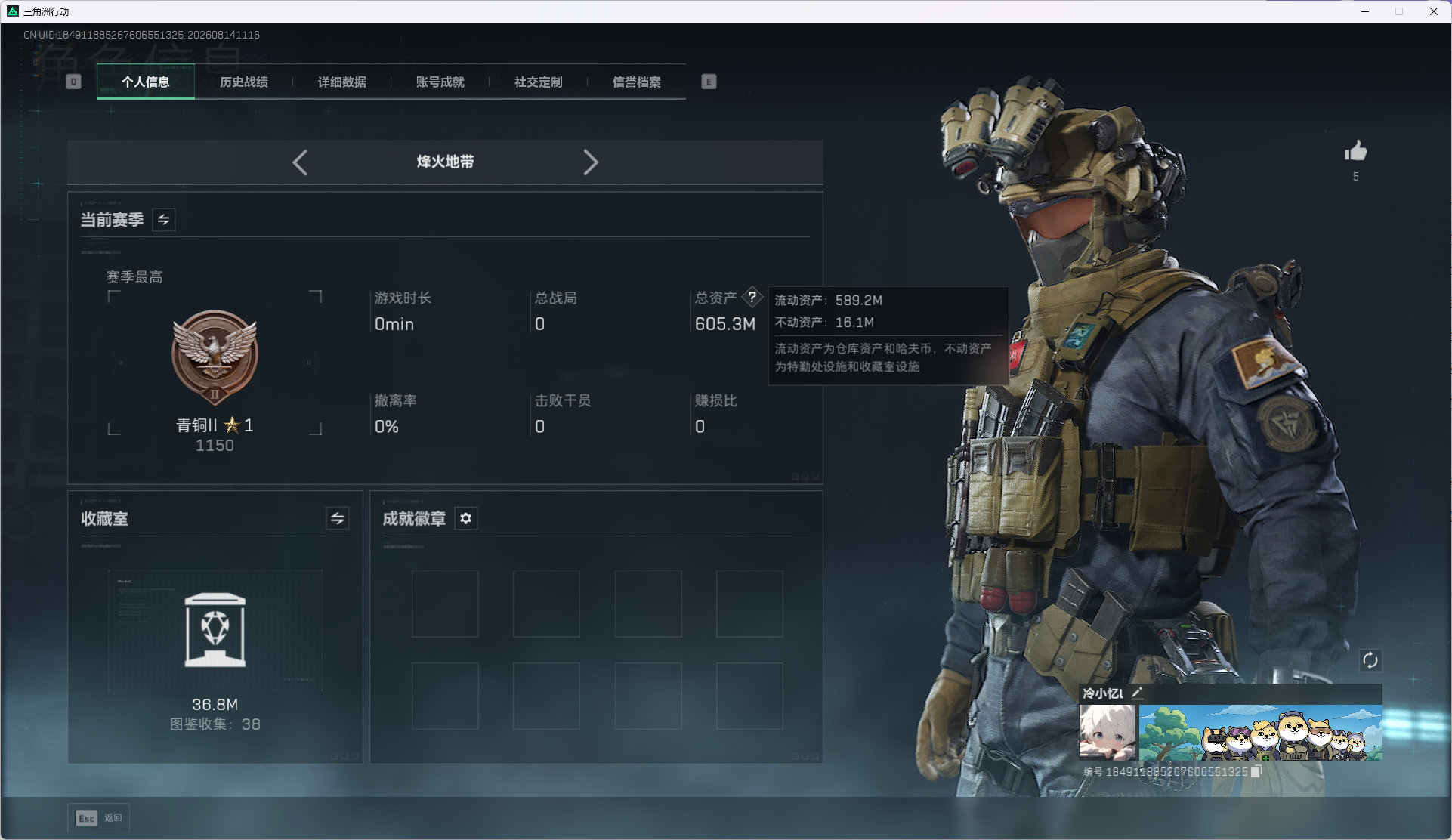View the 信誉档案 tab
1452x840 pixels.
tap(637, 82)
